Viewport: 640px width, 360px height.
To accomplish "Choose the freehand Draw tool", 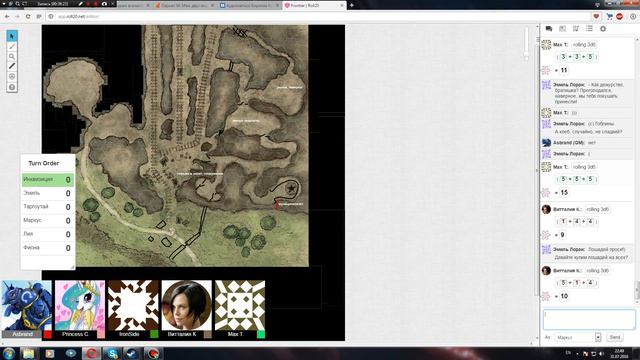I will [x=12, y=47].
